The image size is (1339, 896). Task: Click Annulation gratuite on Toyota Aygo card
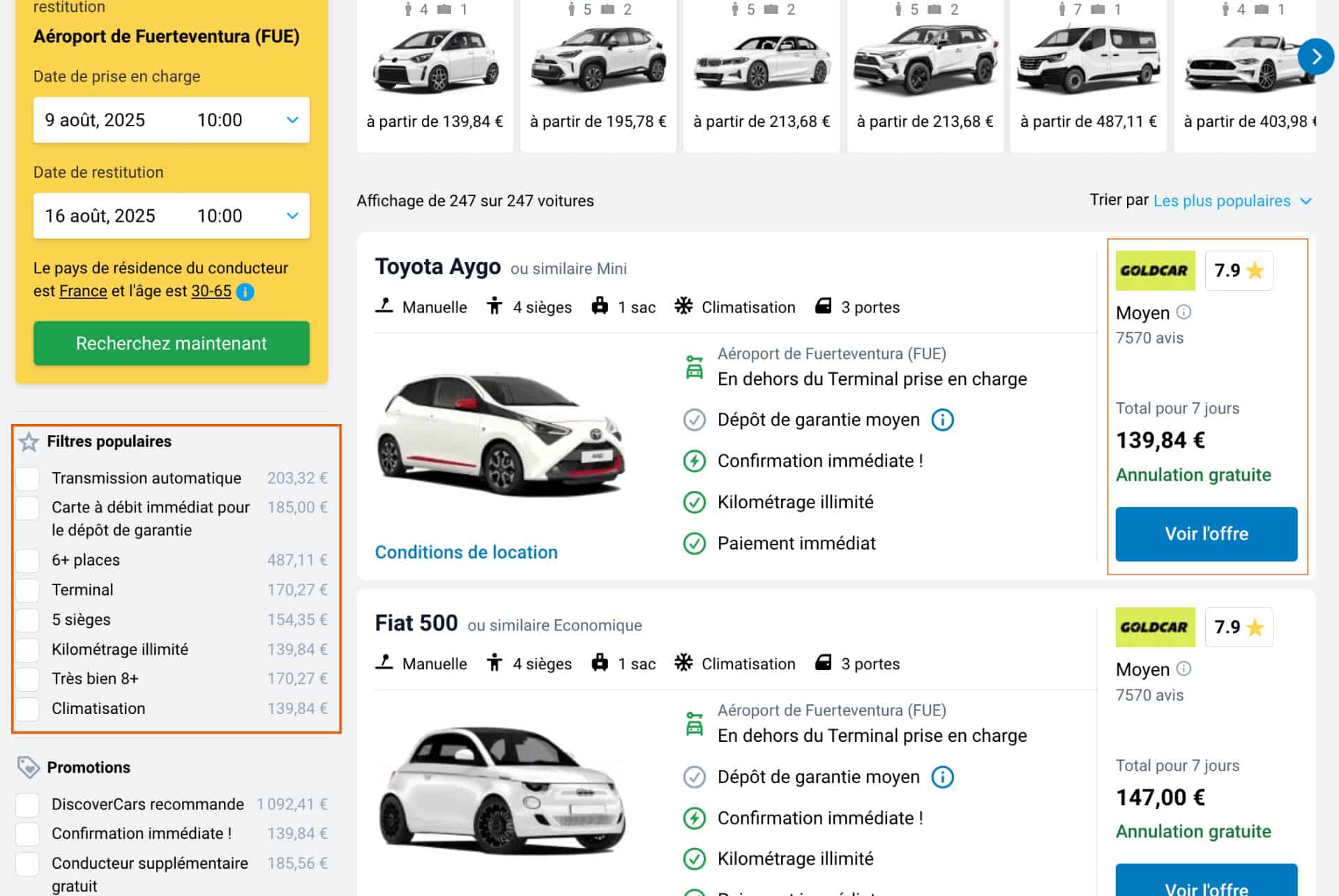pyautogui.click(x=1193, y=475)
